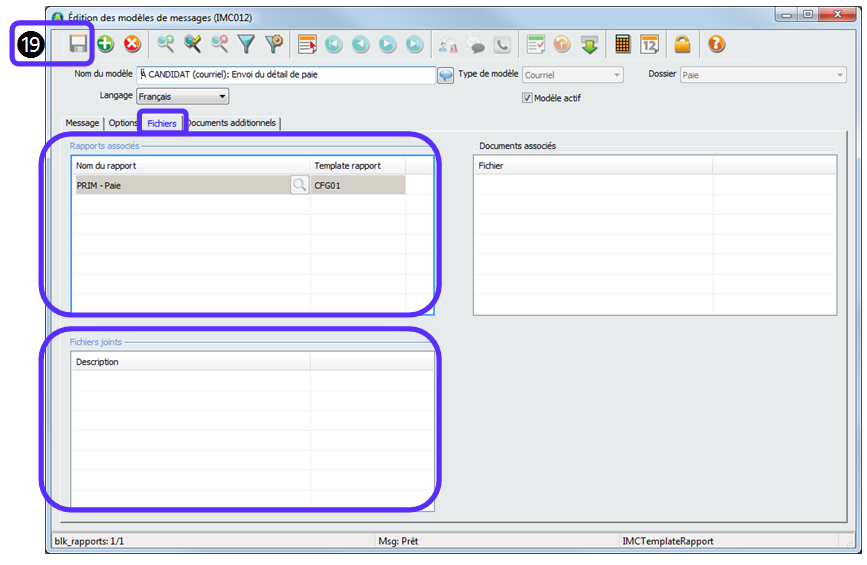Open the calendar icon in toolbar
The image size is (867, 565).
tap(649, 44)
